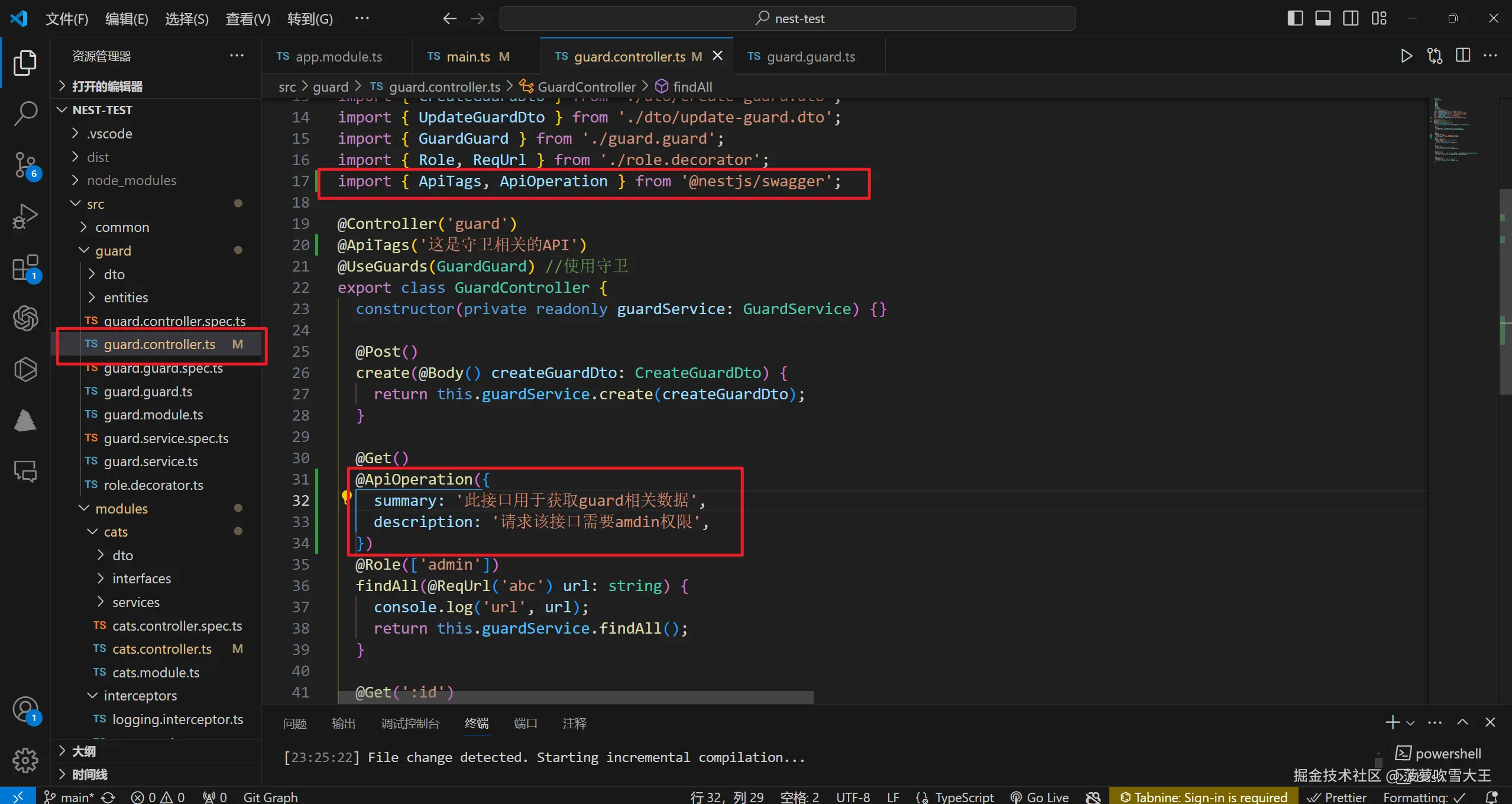Image resolution: width=1512 pixels, height=804 pixels.
Task: Expand the 大纲 outline section
Action: tap(83, 751)
